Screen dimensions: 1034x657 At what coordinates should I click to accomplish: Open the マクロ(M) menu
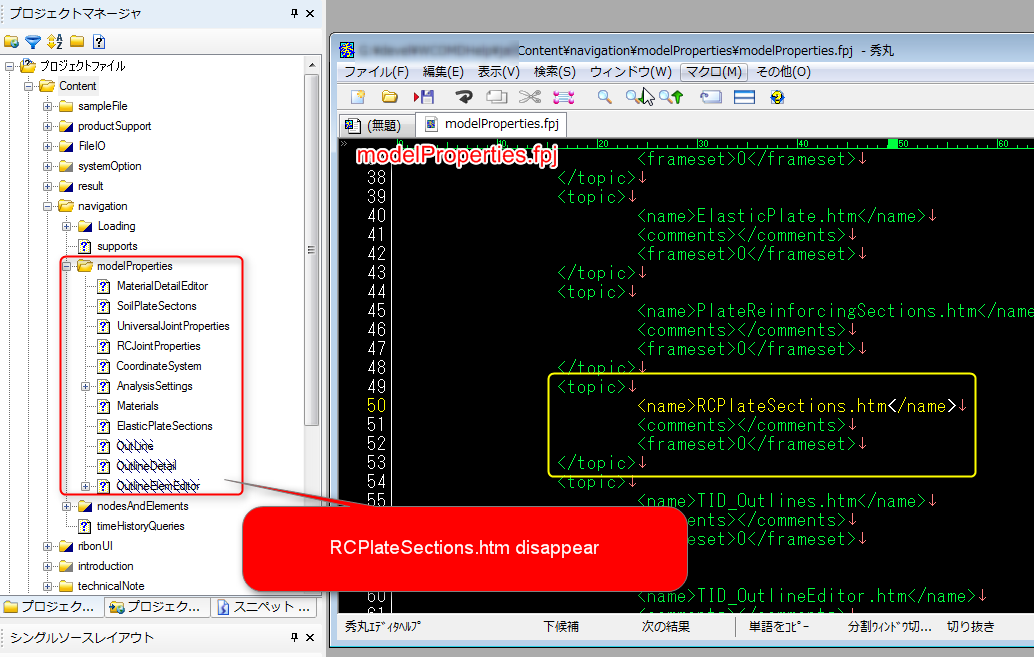click(714, 71)
